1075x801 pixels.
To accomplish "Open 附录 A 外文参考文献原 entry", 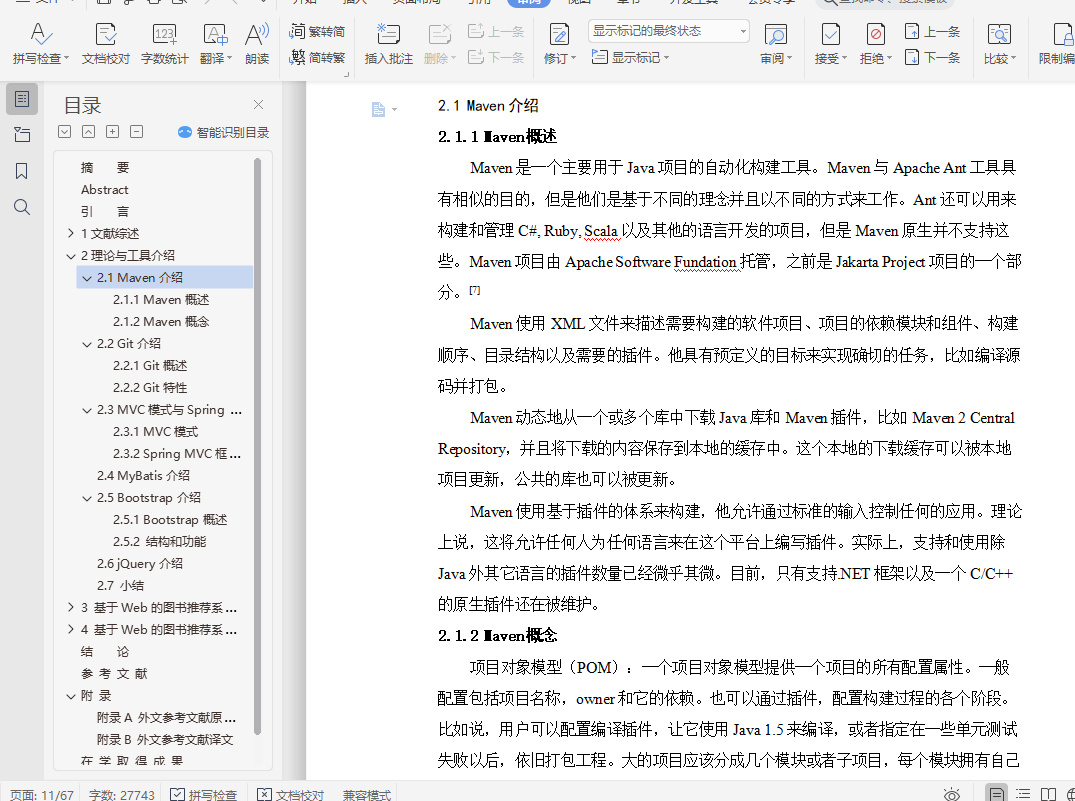I will coord(167,717).
